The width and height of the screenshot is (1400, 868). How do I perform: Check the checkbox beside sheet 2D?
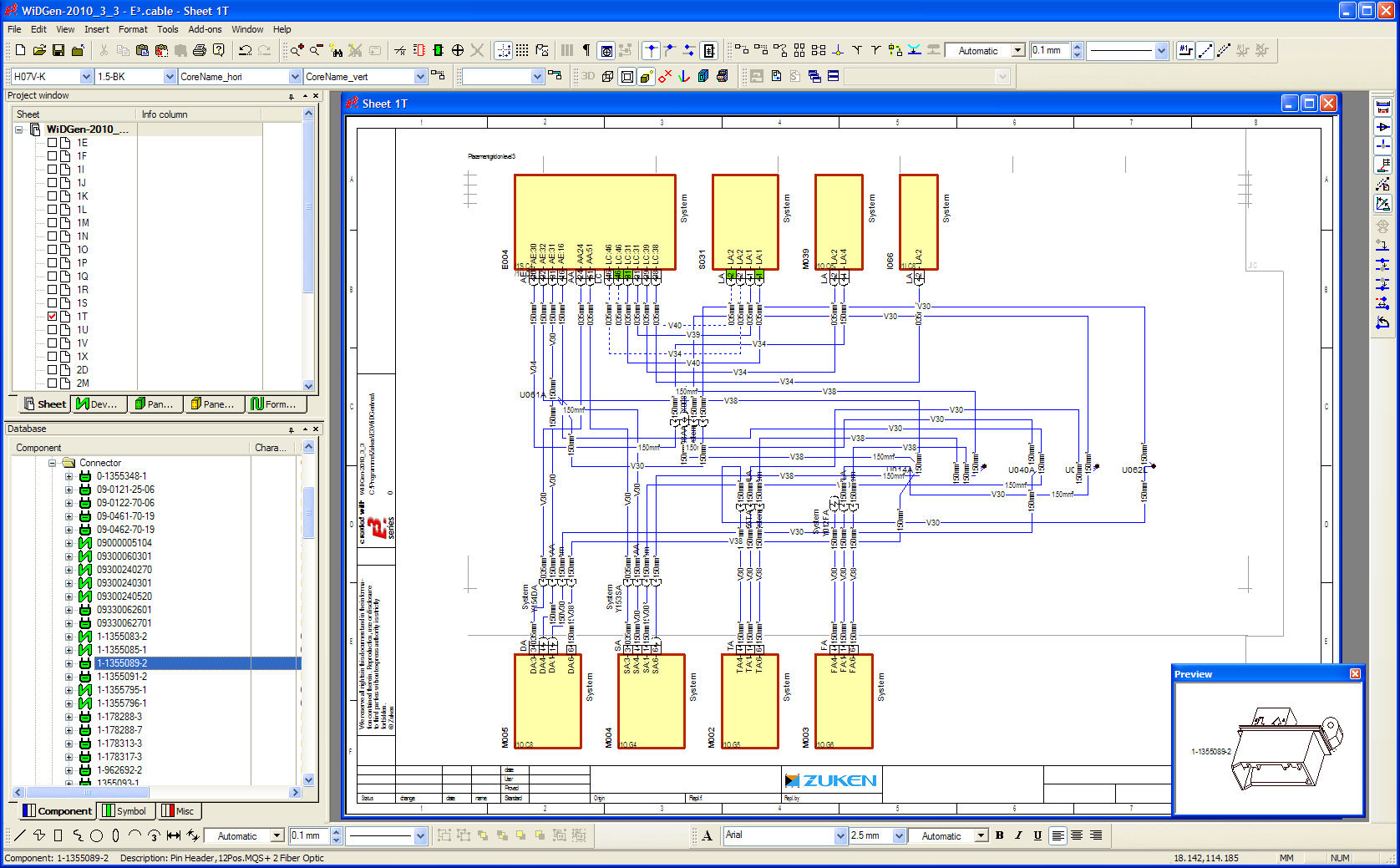tap(52, 369)
